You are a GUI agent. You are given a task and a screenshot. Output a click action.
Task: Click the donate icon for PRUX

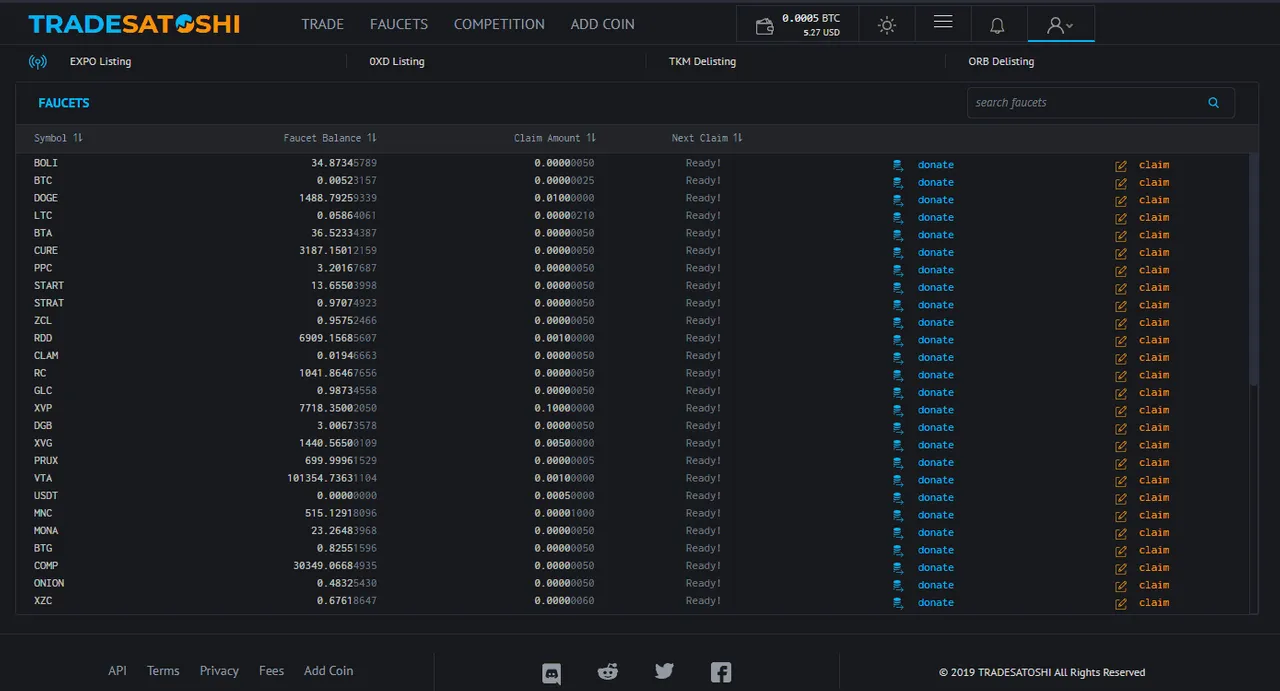[x=898, y=463]
